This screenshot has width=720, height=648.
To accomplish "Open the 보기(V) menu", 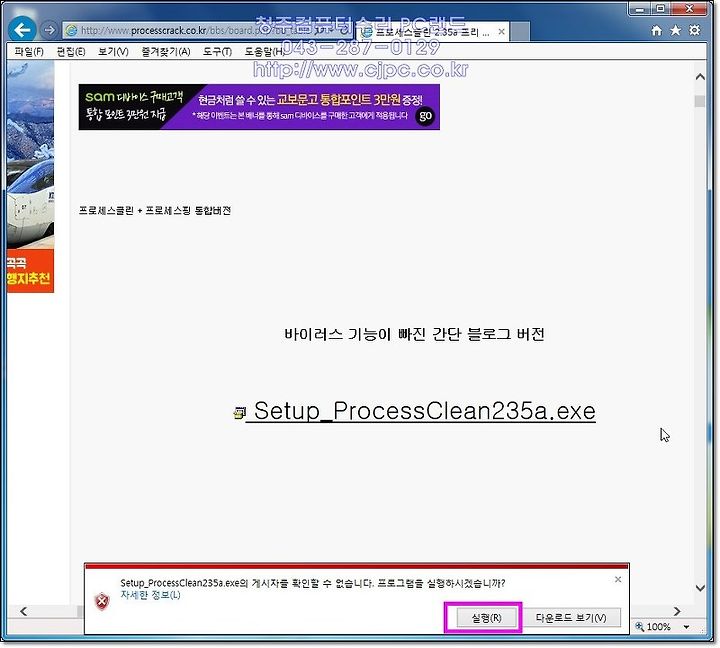I will pos(113,51).
